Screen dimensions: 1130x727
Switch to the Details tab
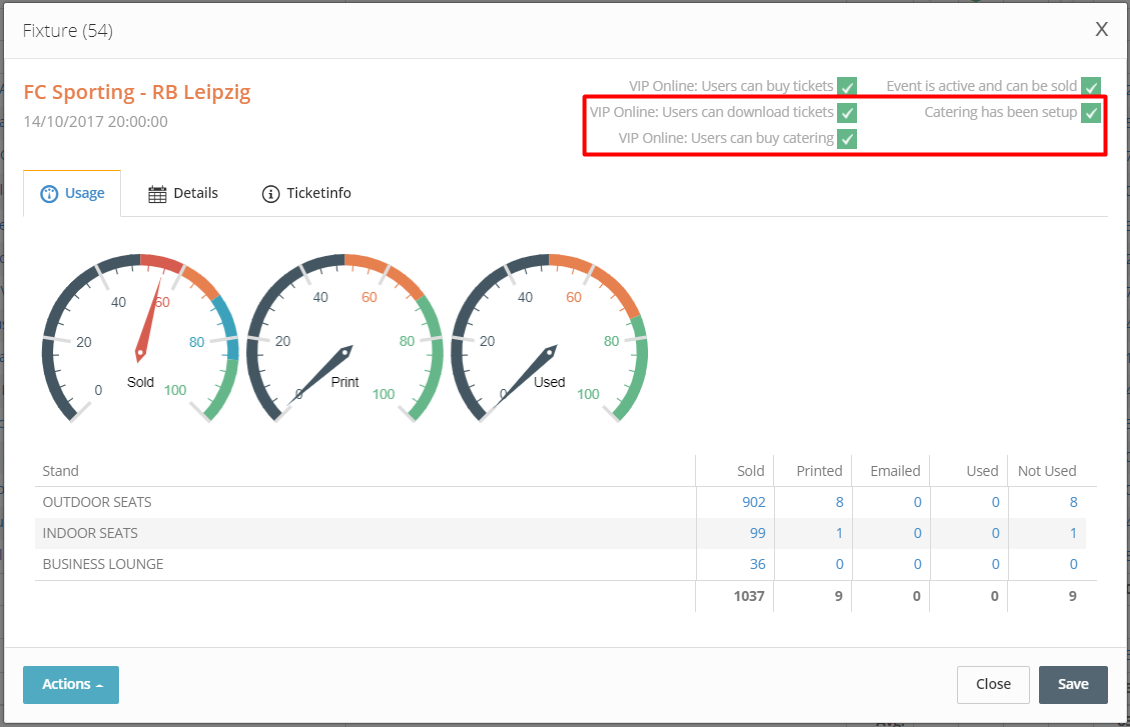tap(183, 193)
